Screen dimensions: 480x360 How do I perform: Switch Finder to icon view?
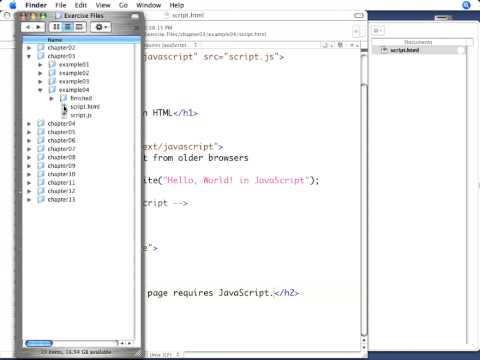coord(56,27)
